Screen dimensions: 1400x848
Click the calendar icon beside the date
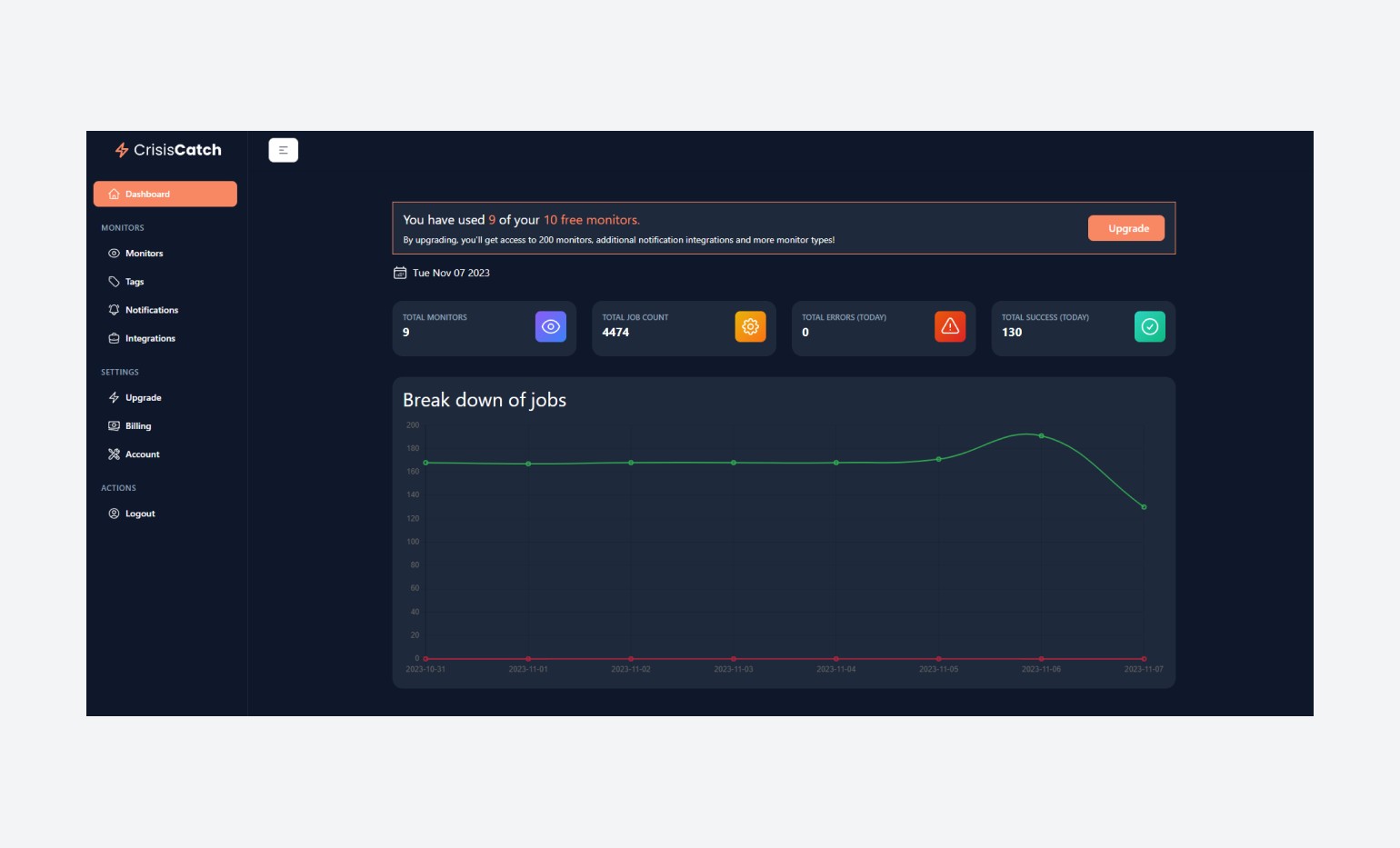pyautogui.click(x=400, y=273)
